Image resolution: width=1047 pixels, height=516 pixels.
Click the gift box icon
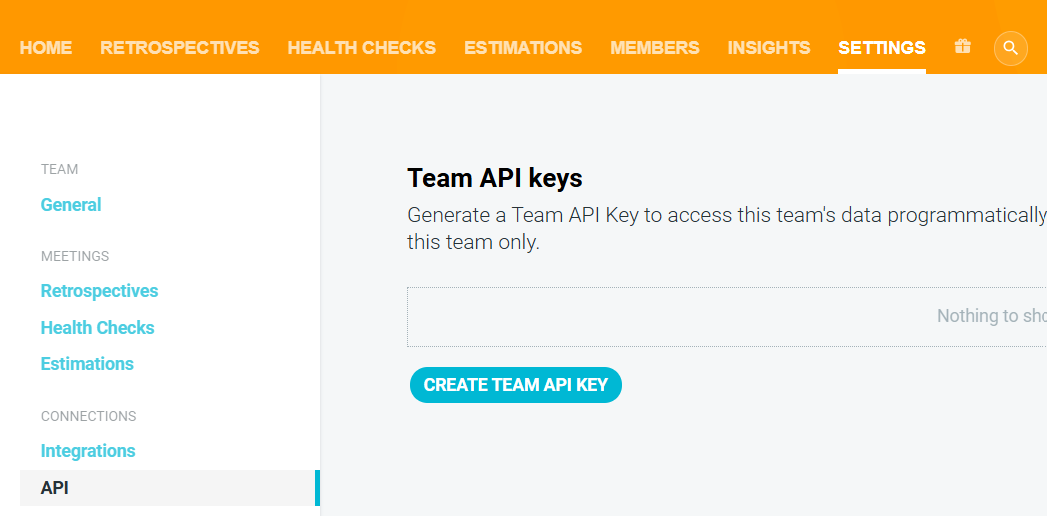click(x=962, y=47)
